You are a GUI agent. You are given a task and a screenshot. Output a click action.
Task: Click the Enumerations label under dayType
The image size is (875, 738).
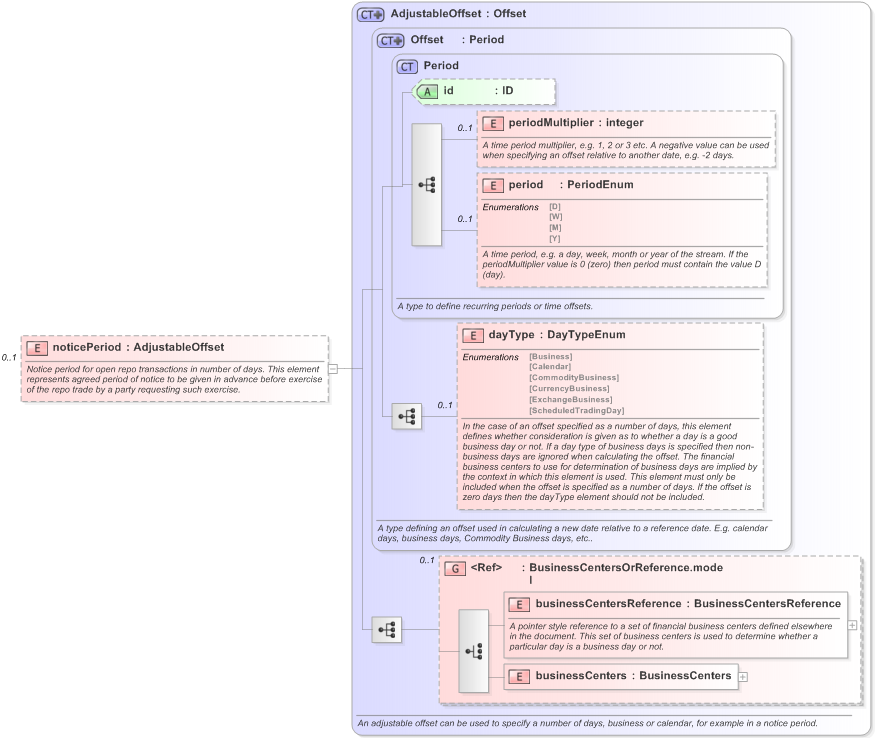[x=491, y=357]
